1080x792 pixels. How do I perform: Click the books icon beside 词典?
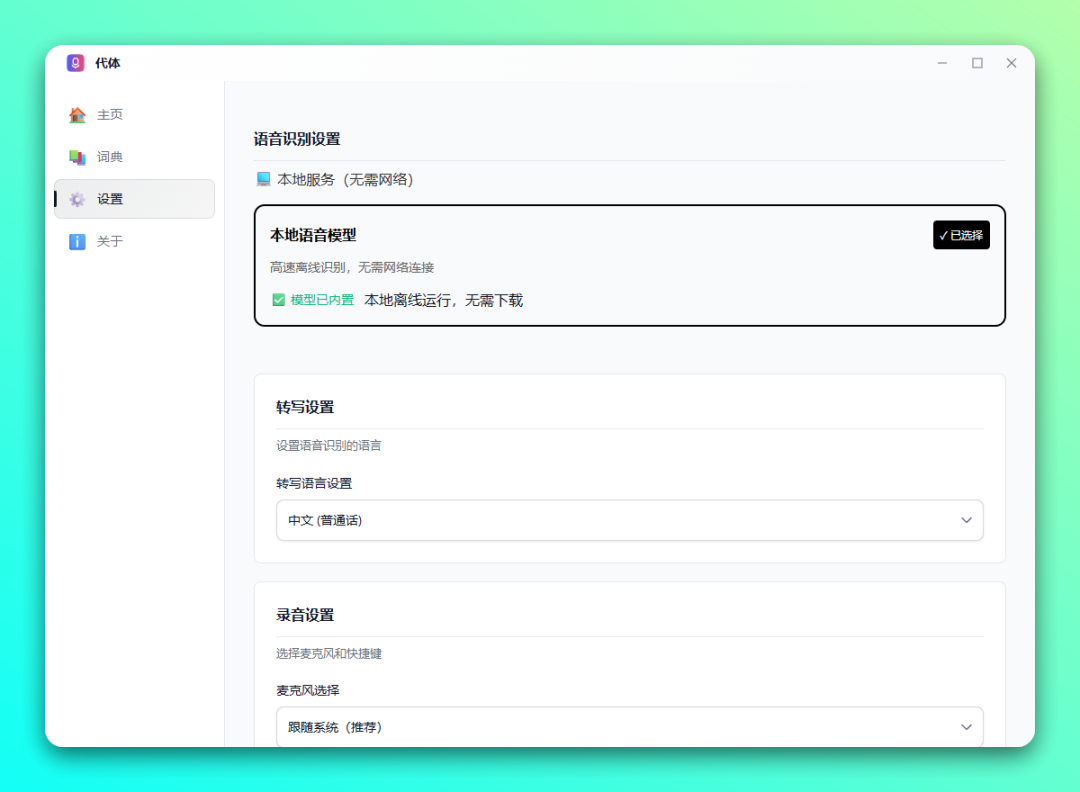(77, 157)
